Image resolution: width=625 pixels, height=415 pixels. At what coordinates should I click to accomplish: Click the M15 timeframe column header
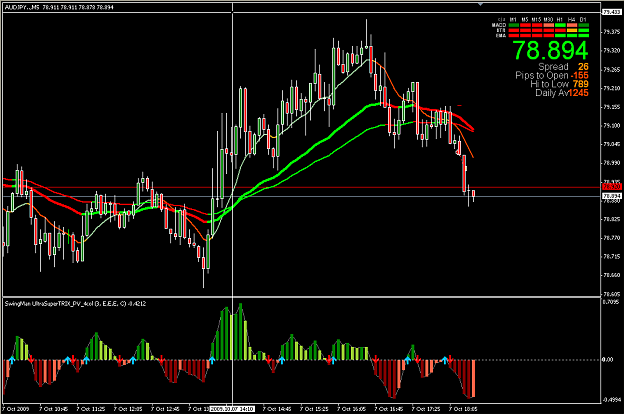pyautogui.click(x=537, y=20)
